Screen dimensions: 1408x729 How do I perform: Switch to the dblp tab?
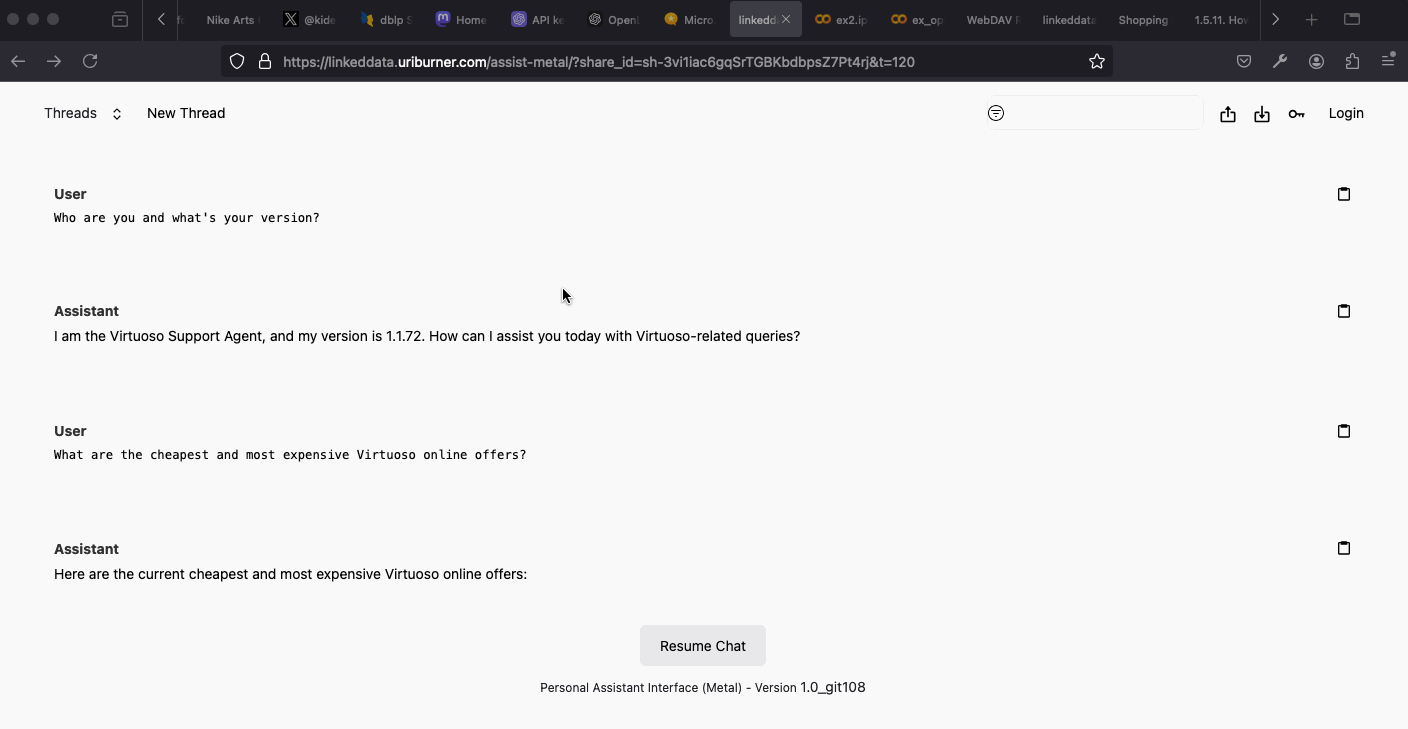tap(386, 20)
